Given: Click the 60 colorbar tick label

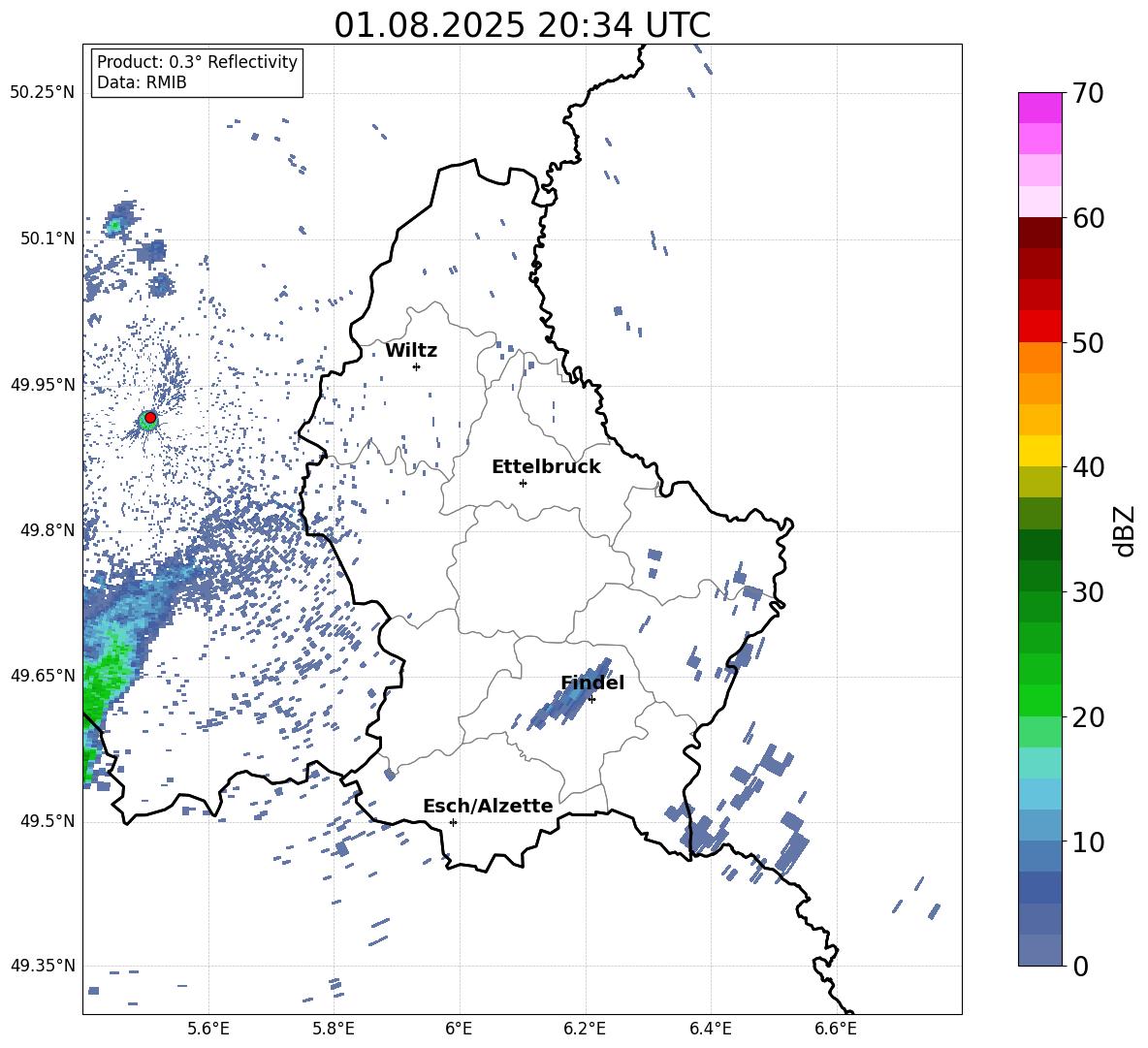Looking at the screenshot, I should [1088, 218].
